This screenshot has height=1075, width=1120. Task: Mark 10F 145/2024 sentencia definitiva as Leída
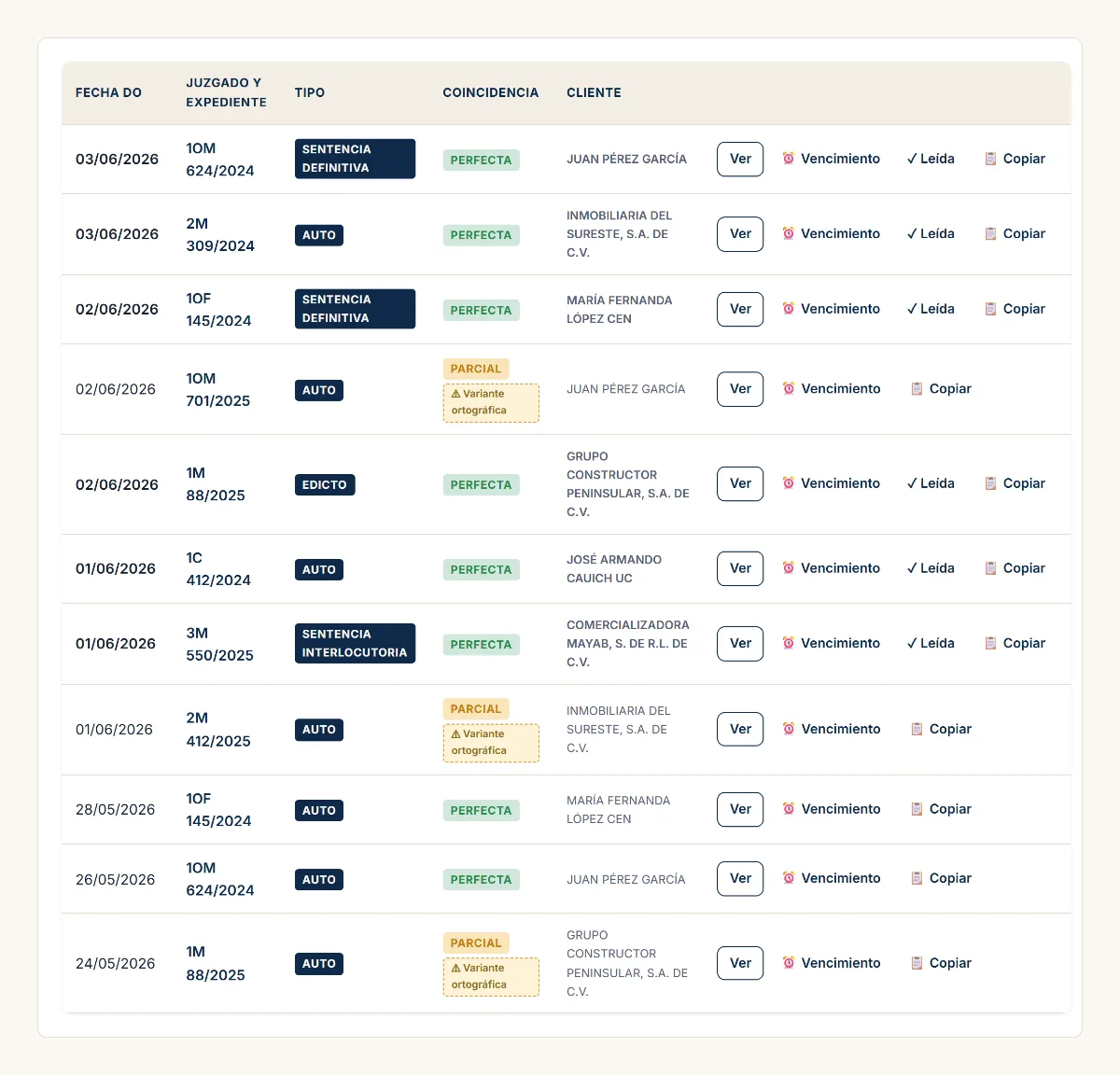[x=931, y=309]
